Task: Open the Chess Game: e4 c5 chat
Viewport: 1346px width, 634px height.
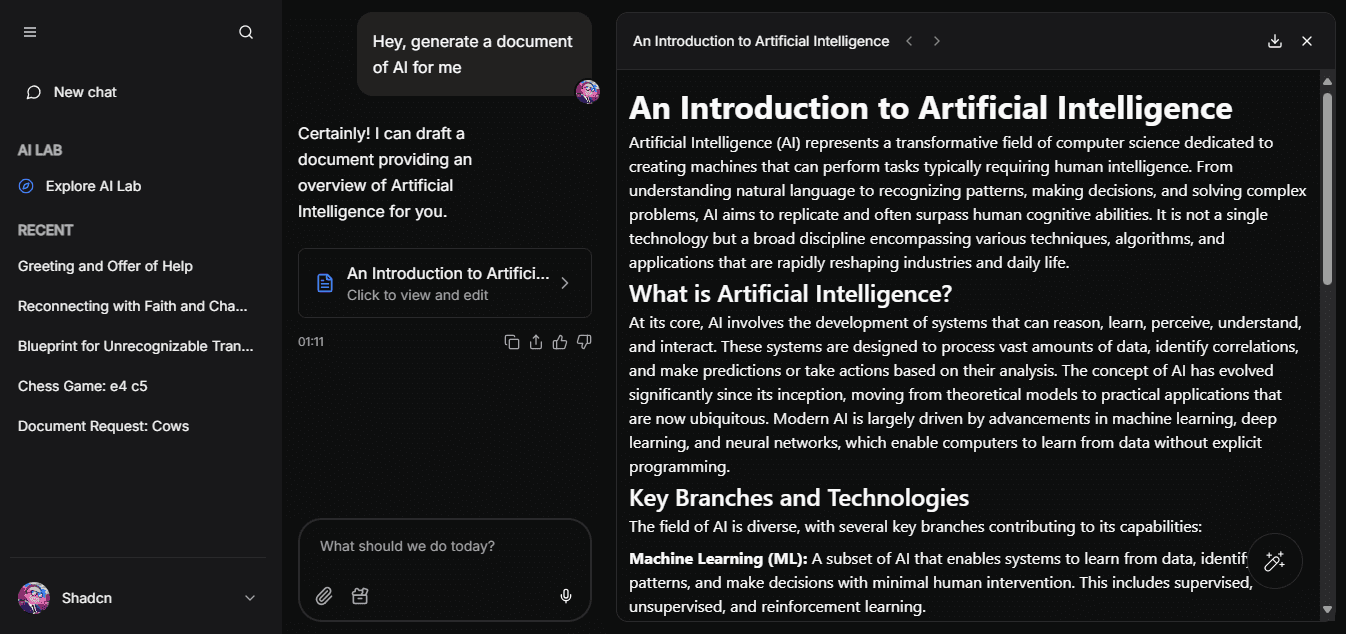Action: pos(83,386)
